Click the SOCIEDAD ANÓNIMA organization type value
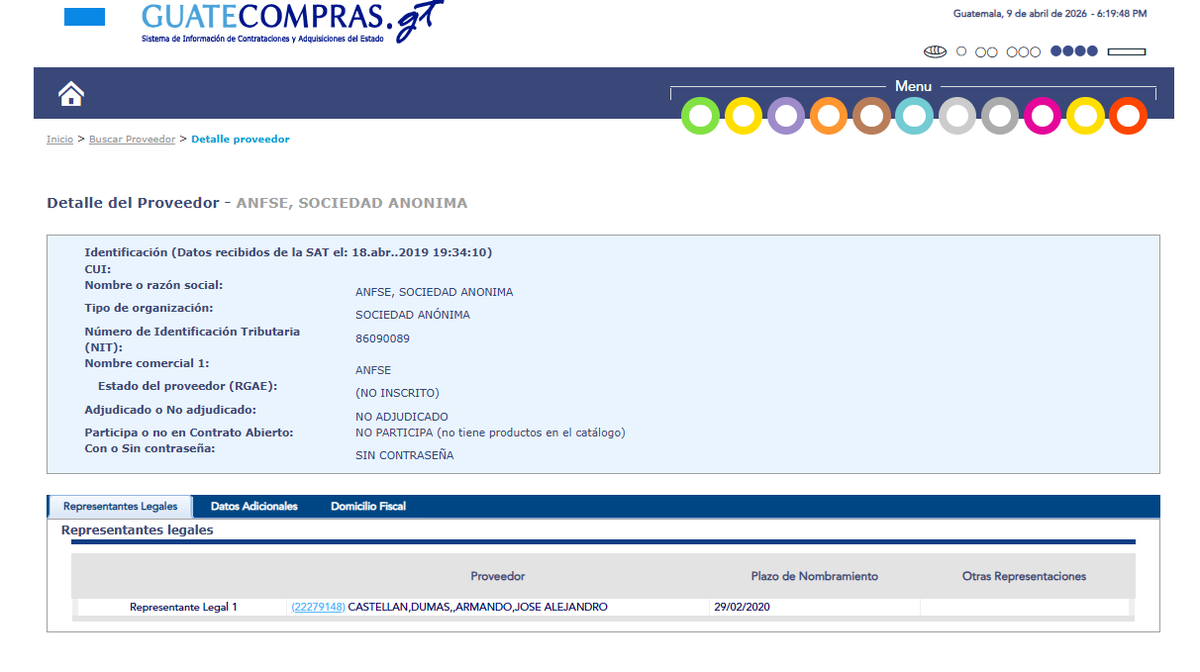This screenshot has height=672, width=1200. tap(412, 315)
